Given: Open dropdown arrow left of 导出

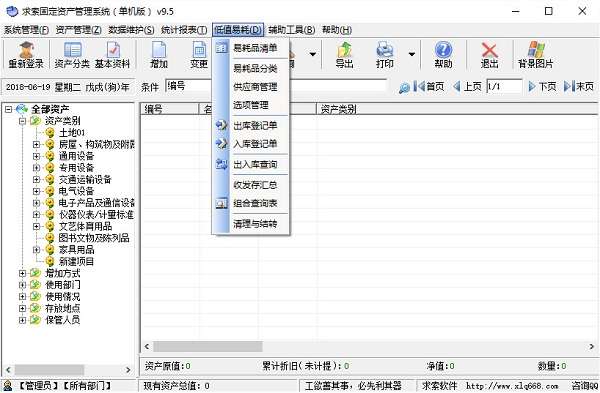Looking at the screenshot, I should tap(313, 54).
